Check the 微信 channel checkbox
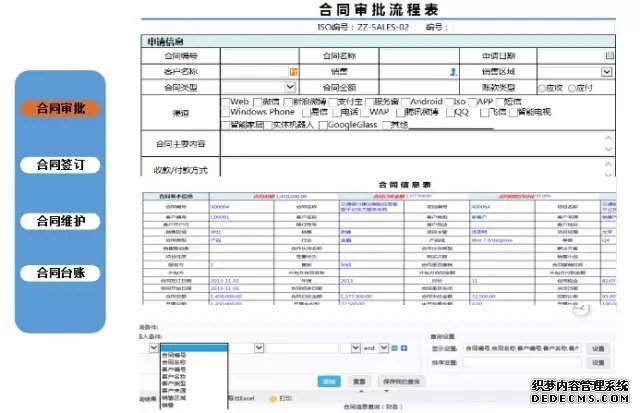 click(x=258, y=102)
